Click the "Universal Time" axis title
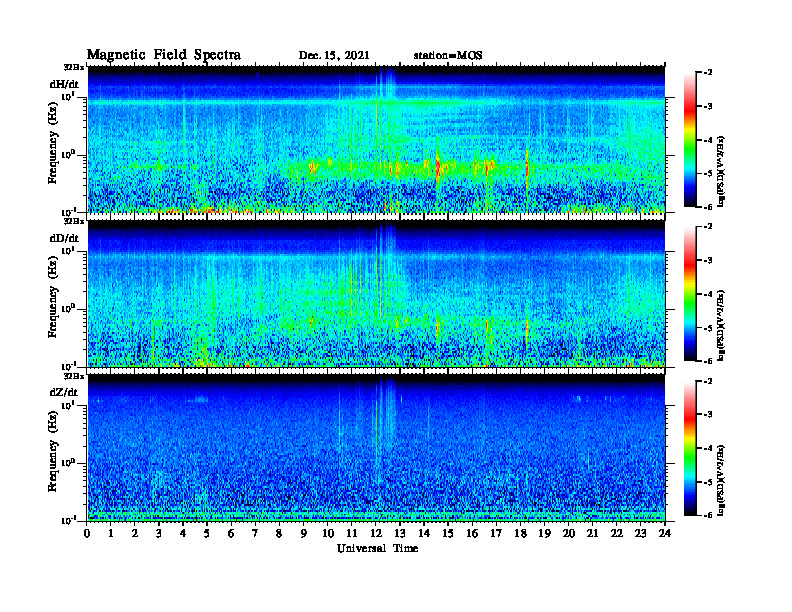The image size is (792, 612). pyautogui.click(x=377, y=548)
